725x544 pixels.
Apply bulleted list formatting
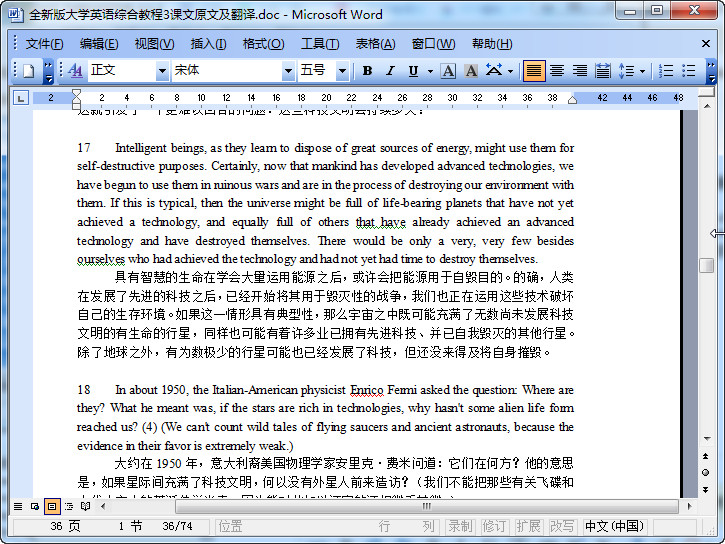coord(689,71)
